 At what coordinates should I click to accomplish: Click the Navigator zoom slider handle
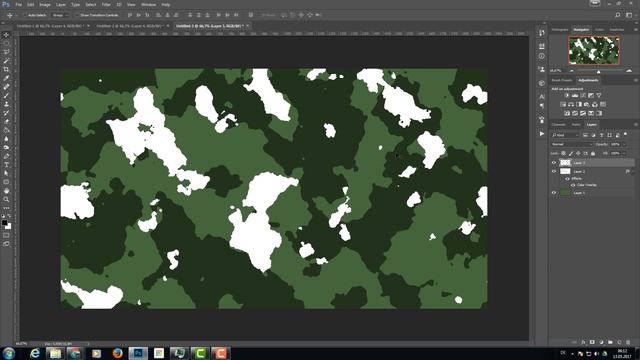tap(599, 71)
